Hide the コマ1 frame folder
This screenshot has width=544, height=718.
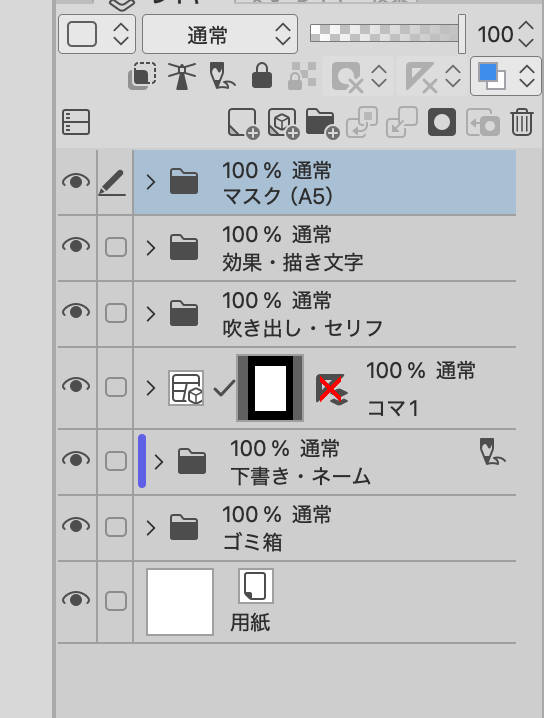[x=76, y=386]
